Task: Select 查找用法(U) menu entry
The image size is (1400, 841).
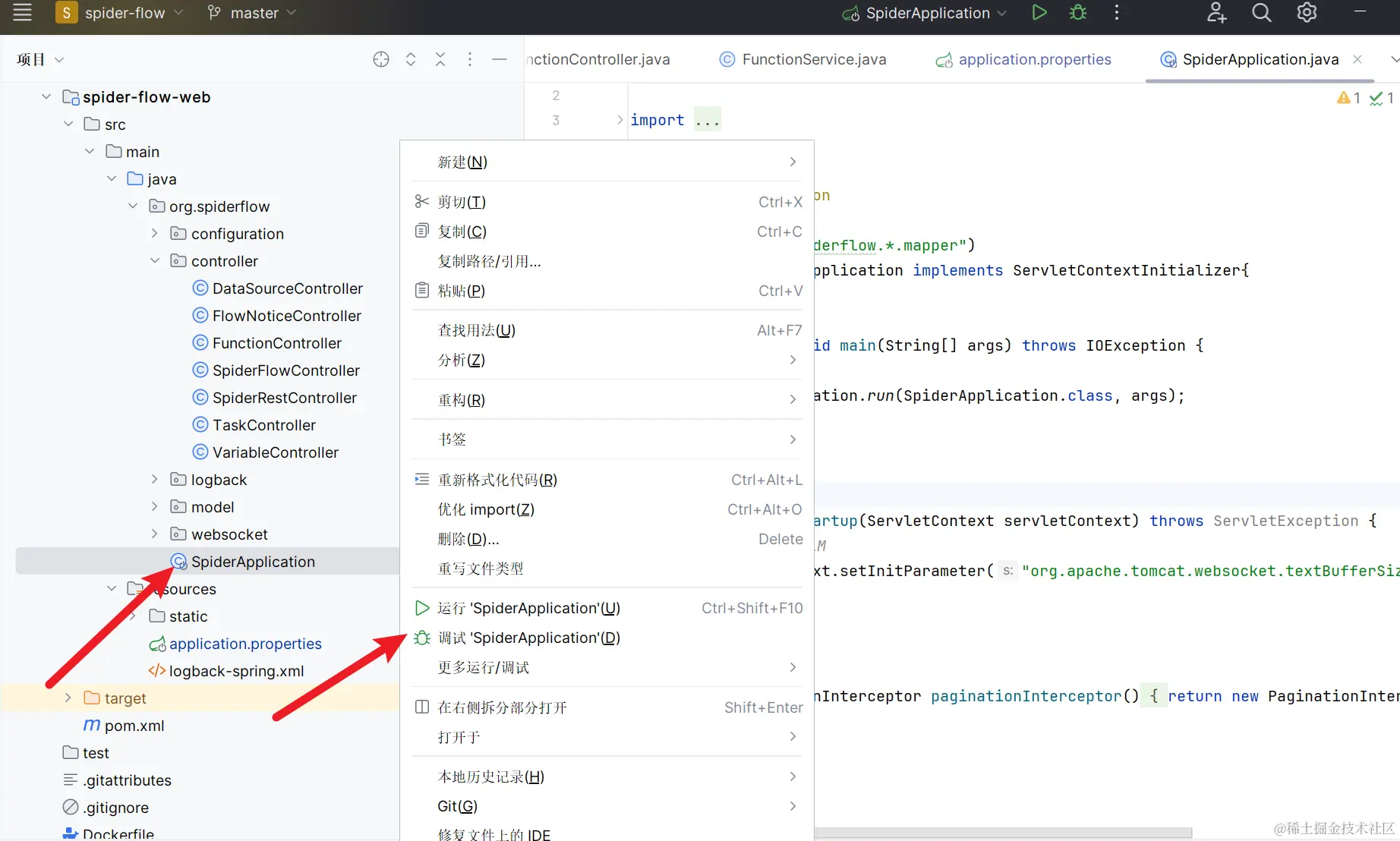Action: pos(607,330)
